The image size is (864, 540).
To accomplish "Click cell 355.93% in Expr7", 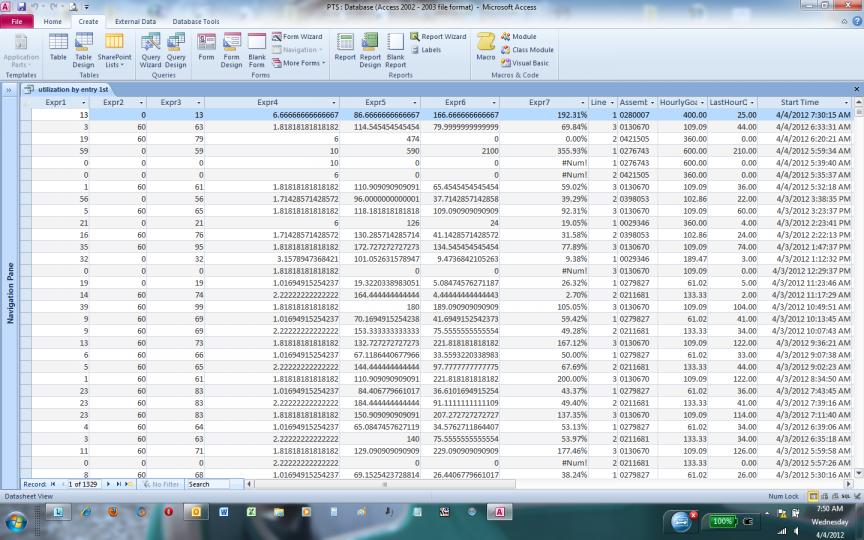I will [544, 151].
